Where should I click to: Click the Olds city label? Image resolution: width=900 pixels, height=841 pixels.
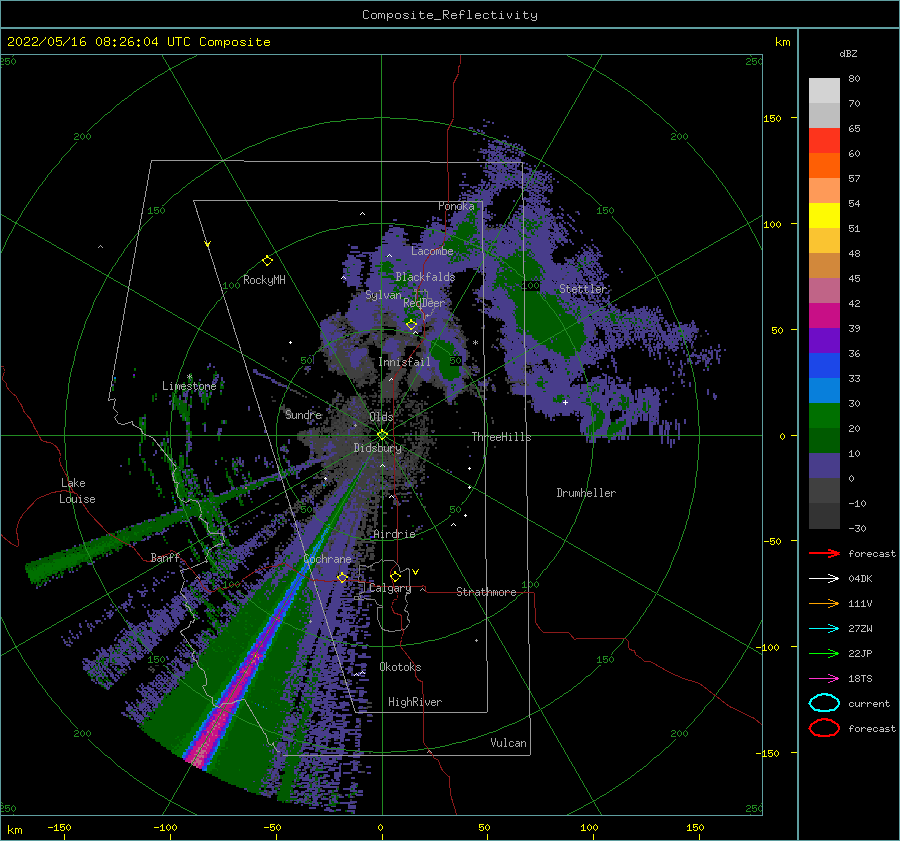tap(381, 416)
